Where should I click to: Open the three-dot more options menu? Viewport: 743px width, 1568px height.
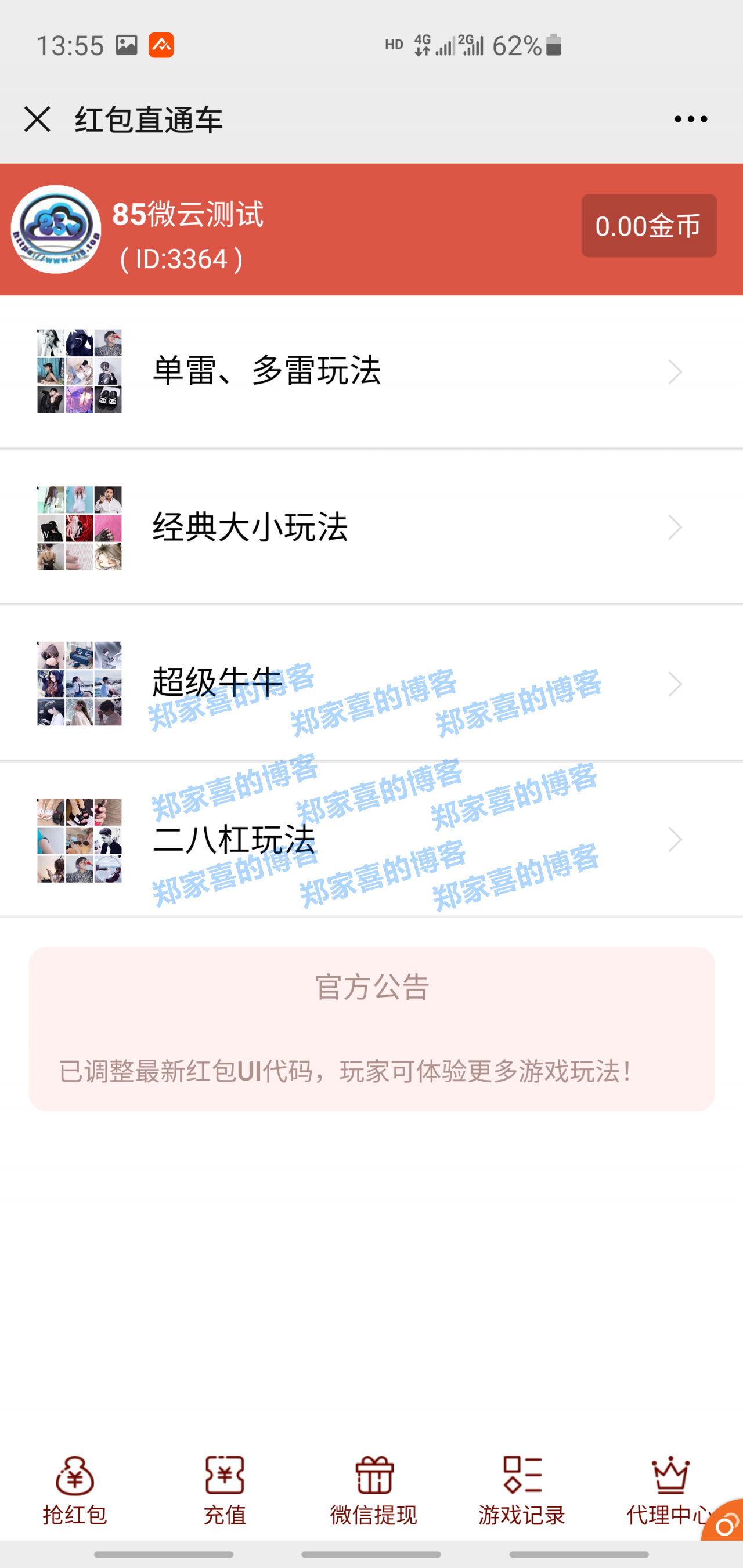pos(691,120)
